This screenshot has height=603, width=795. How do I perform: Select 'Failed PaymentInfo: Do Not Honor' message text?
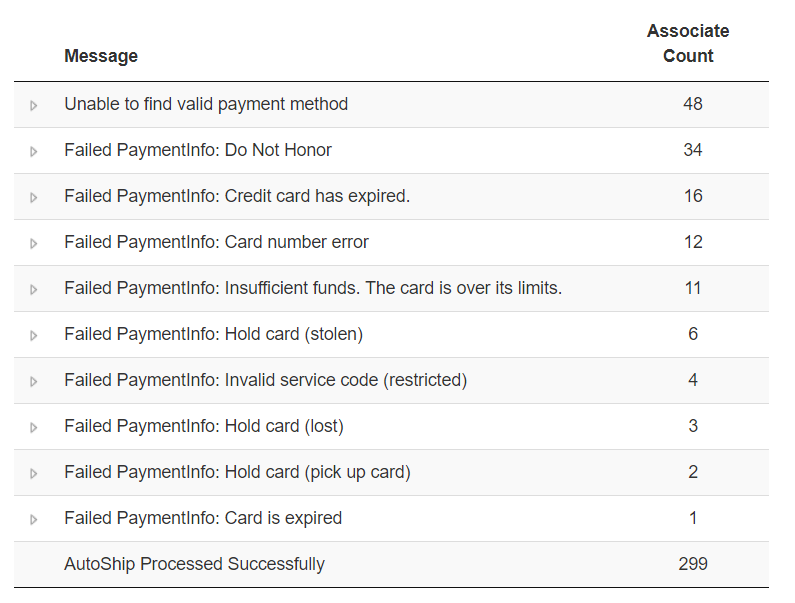[198, 150]
